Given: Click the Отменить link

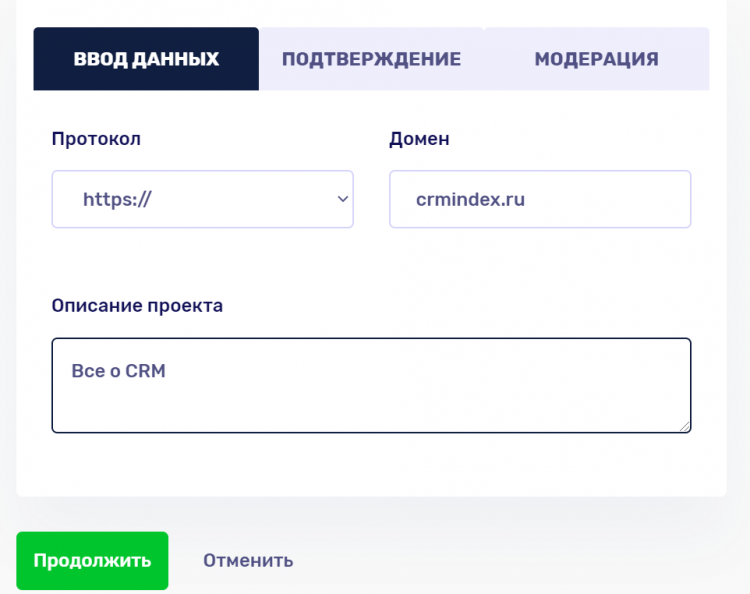Looking at the screenshot, I should [x=248, y=561].
